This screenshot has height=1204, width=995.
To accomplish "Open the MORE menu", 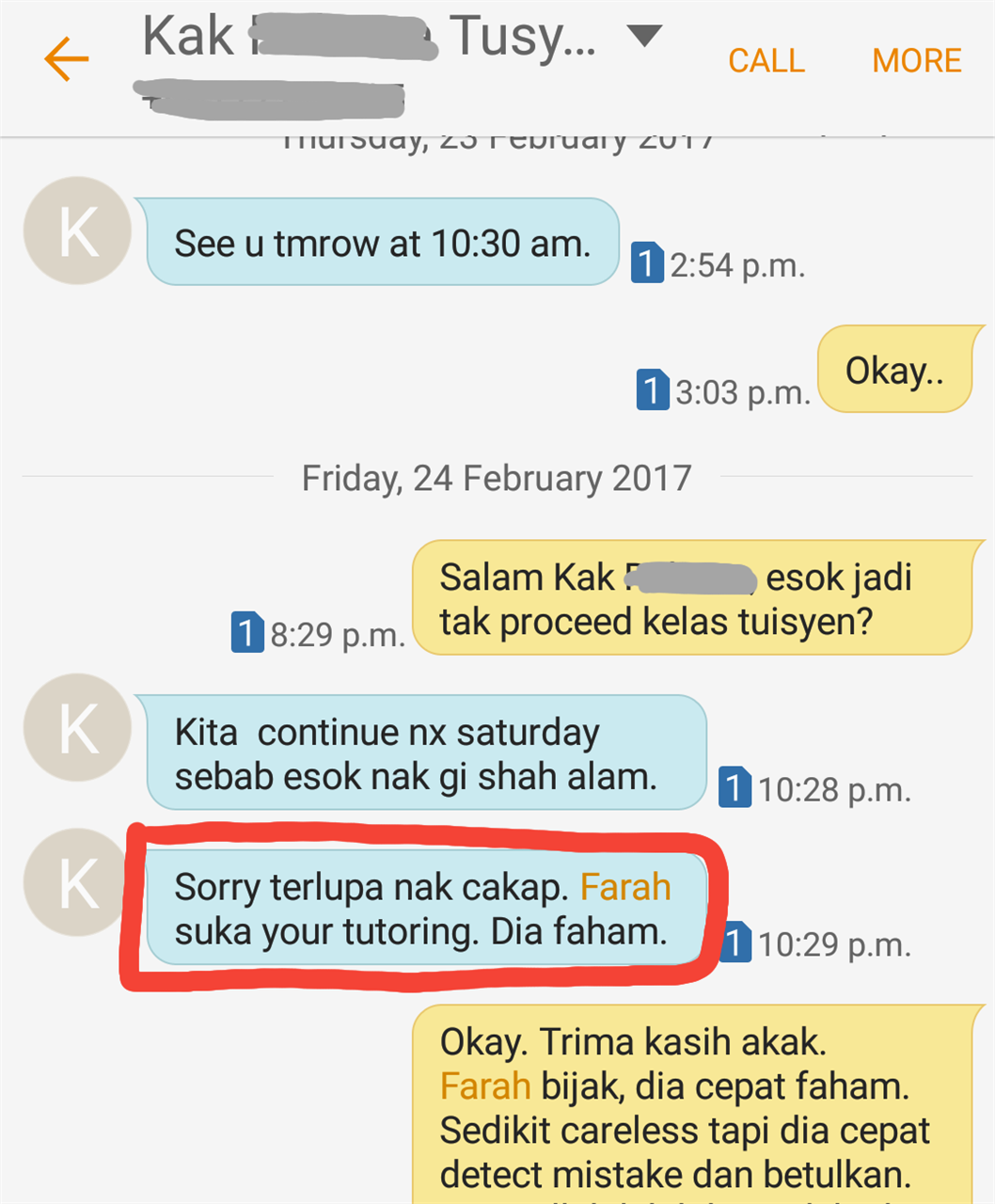I will click(x=917, y=61).
